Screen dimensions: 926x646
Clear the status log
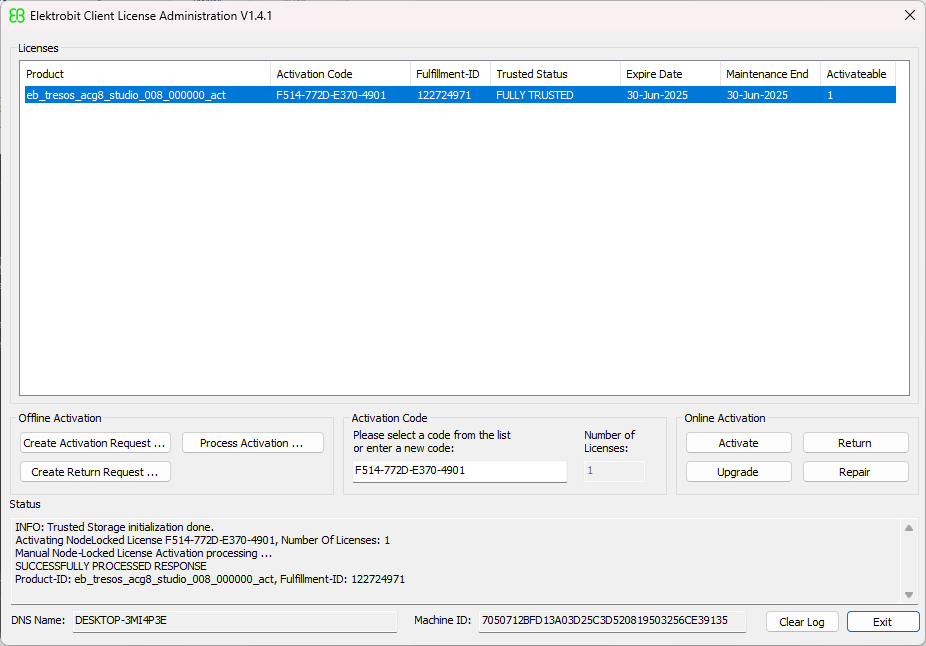802,621
